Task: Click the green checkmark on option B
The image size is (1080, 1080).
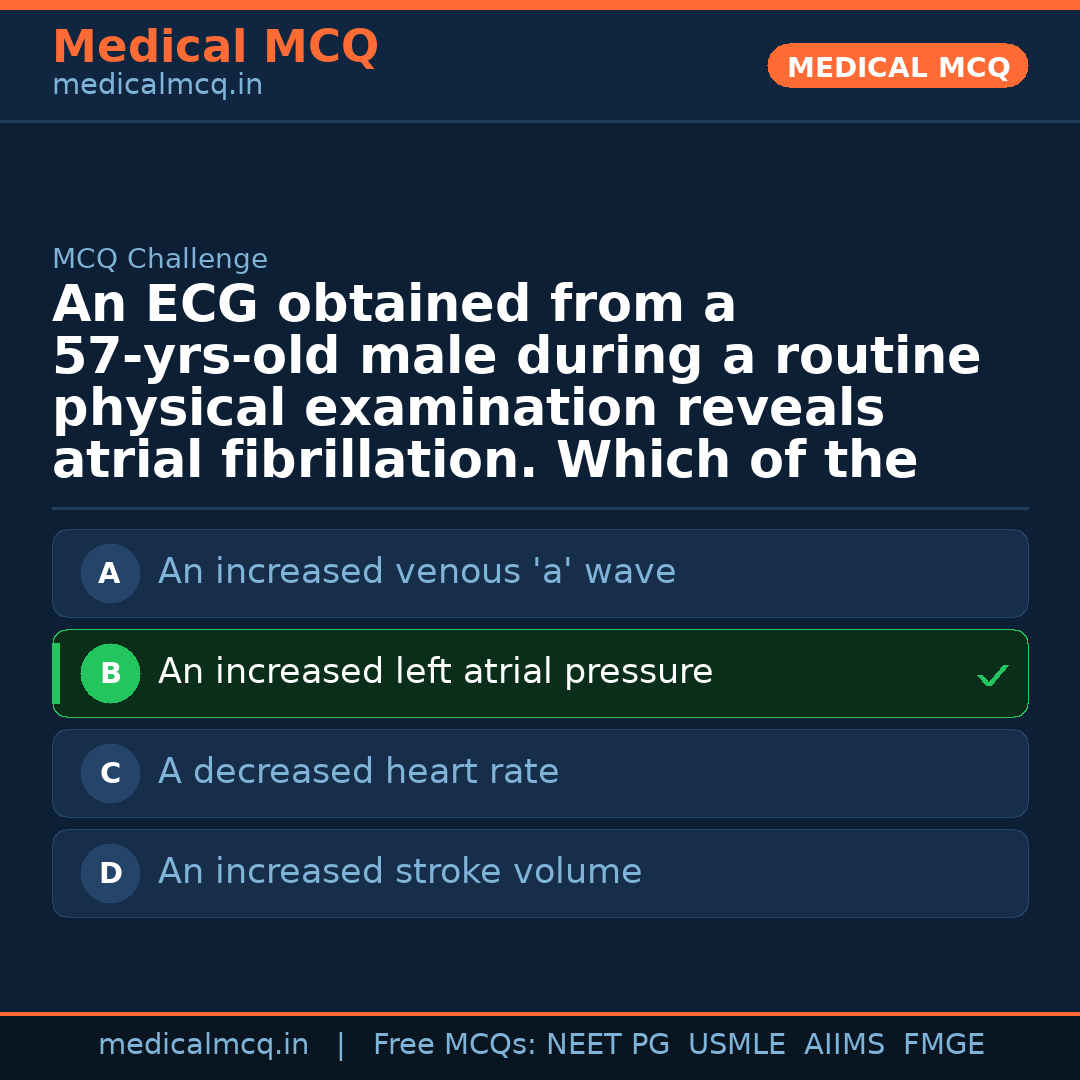Action: [992, 676]
